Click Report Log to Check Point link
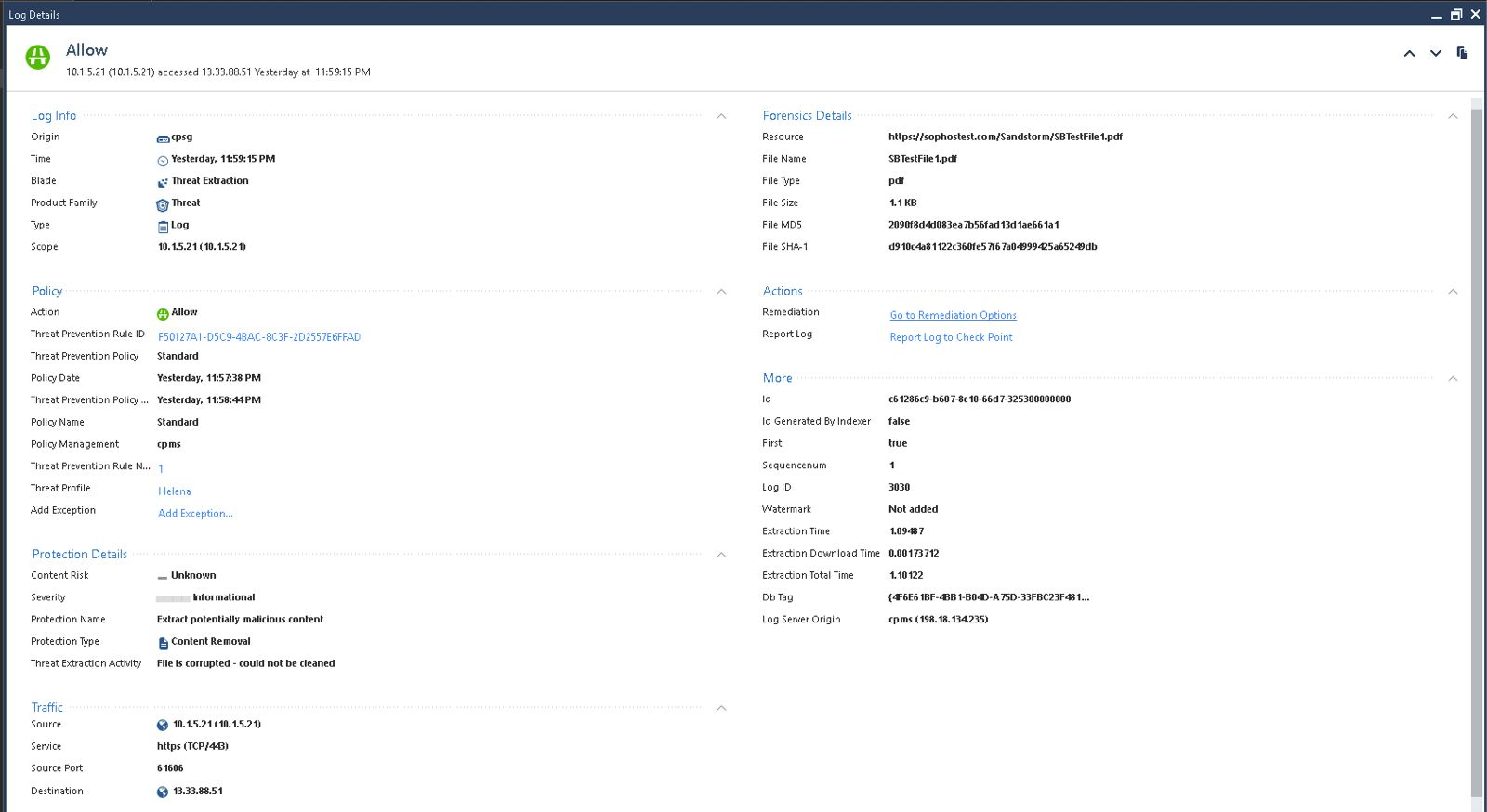 pyautogui.click(x=951, y=338)
